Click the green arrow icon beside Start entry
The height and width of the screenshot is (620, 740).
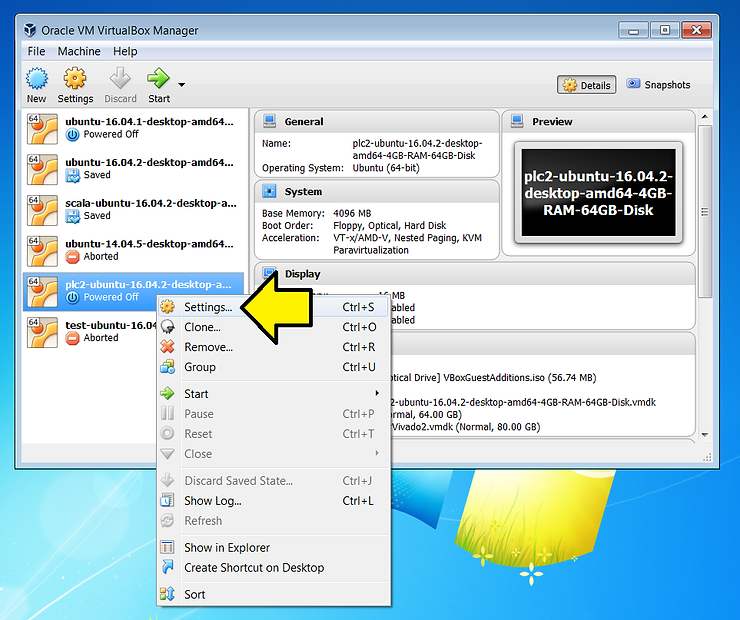167,393
